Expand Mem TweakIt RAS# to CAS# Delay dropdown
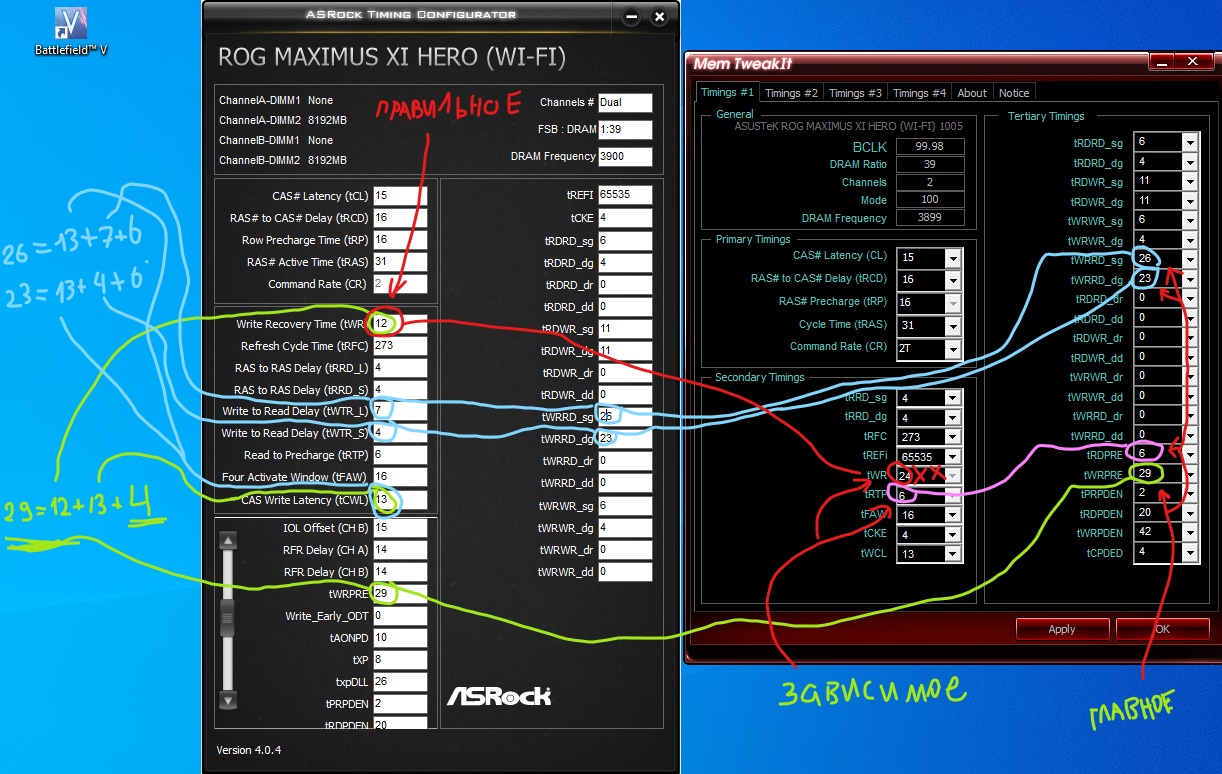Screen dimensions: 1222x774 pos(953,279)
